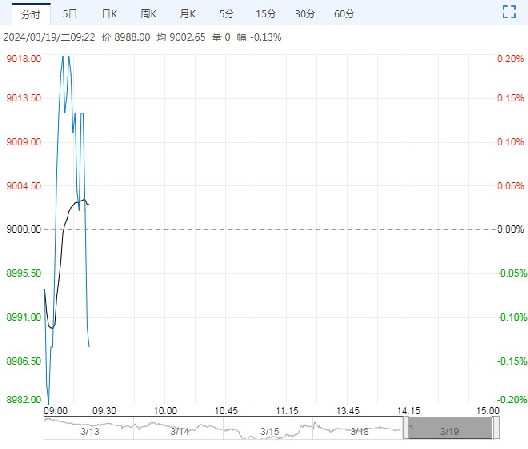Screen dimensions: 528x449
Task: Select the 30分 interval tab
Action: 305,14
